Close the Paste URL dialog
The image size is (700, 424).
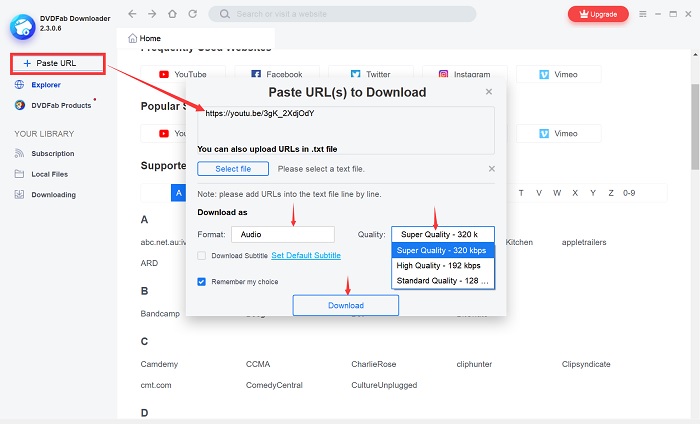coord(489,92)
